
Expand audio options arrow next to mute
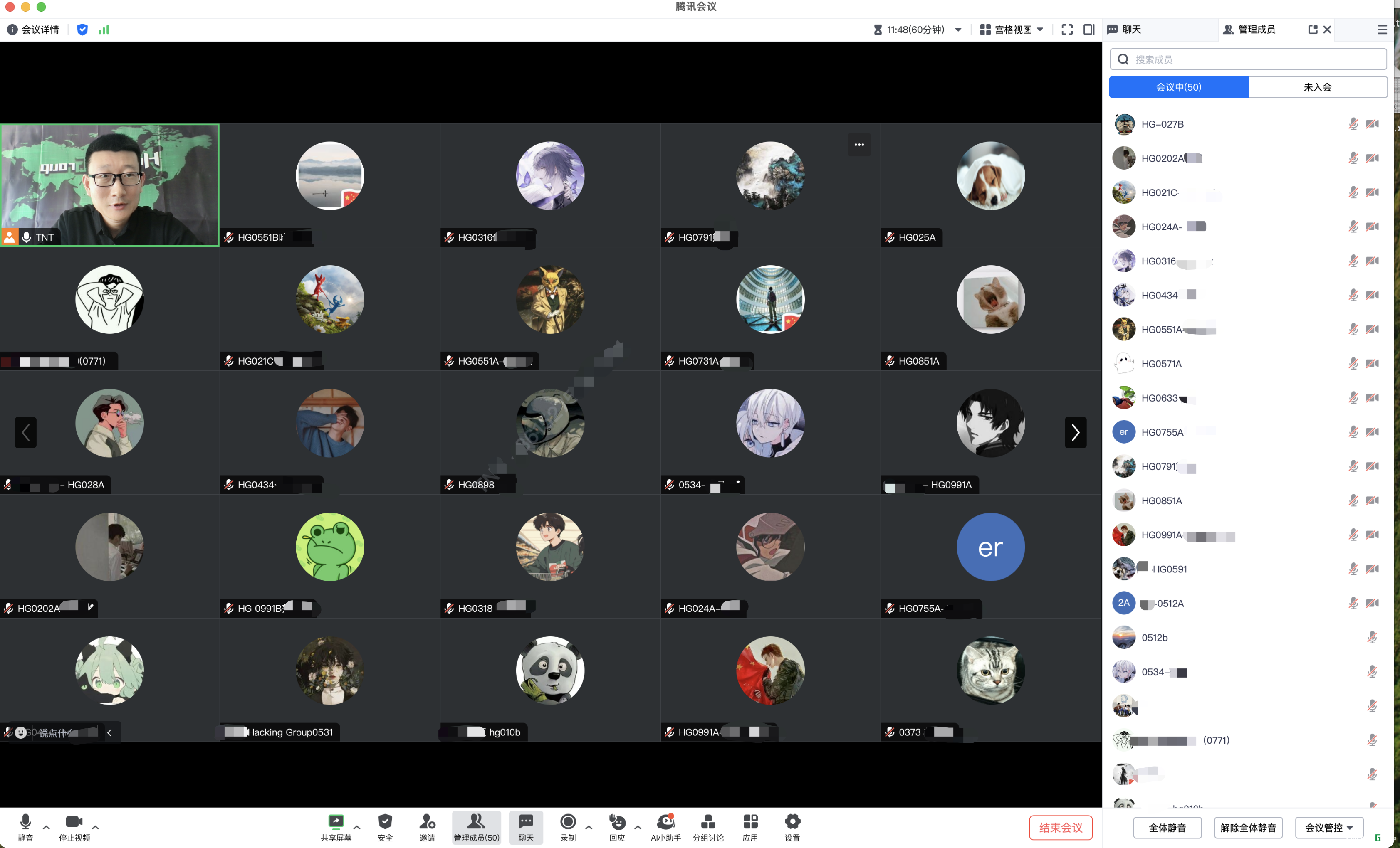[x=47, y=828]
